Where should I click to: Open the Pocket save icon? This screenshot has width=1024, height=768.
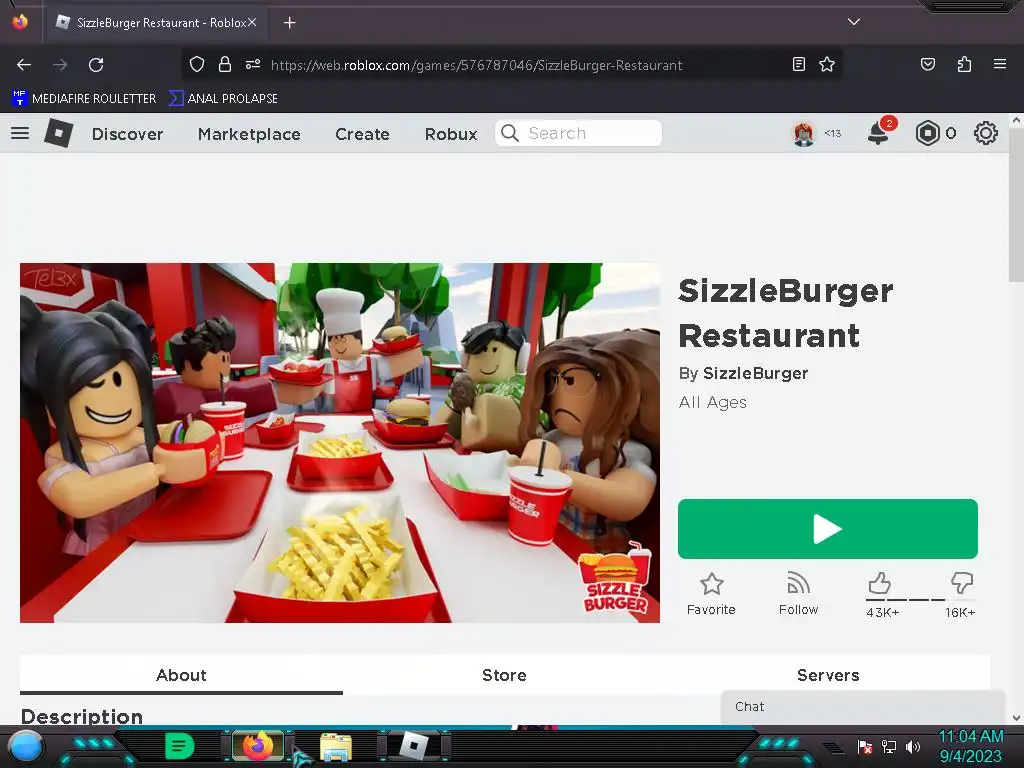click(927, 64)
